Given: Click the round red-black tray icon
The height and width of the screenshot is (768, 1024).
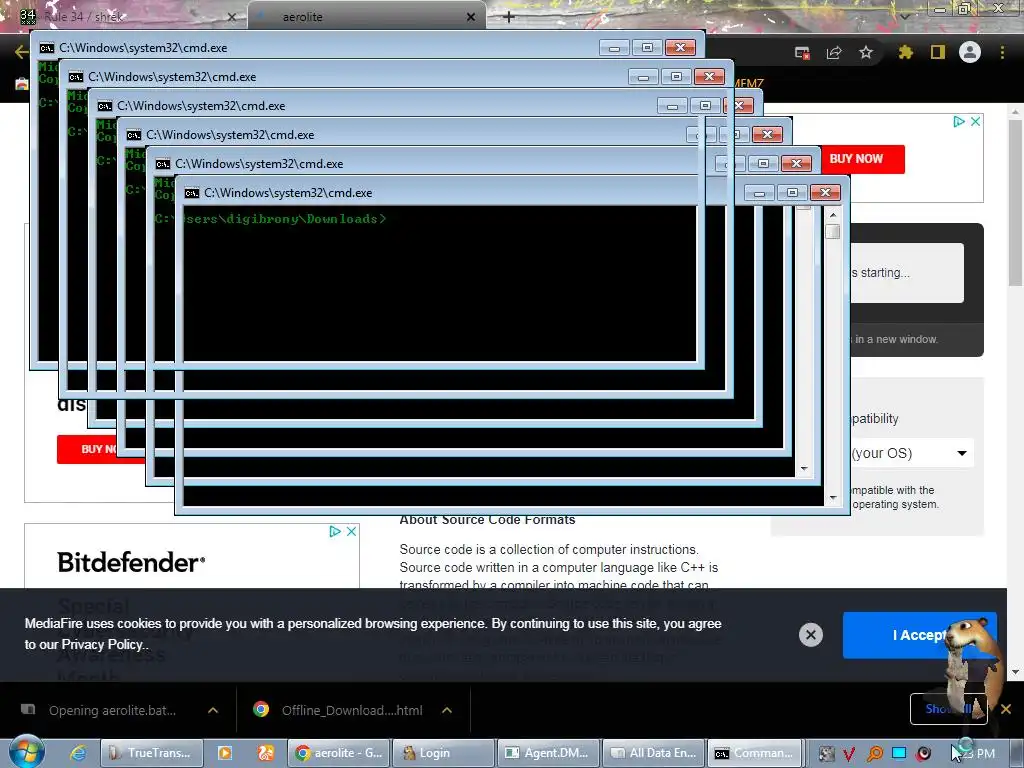Looking at the screenshot, I should [x=923, y=754].
